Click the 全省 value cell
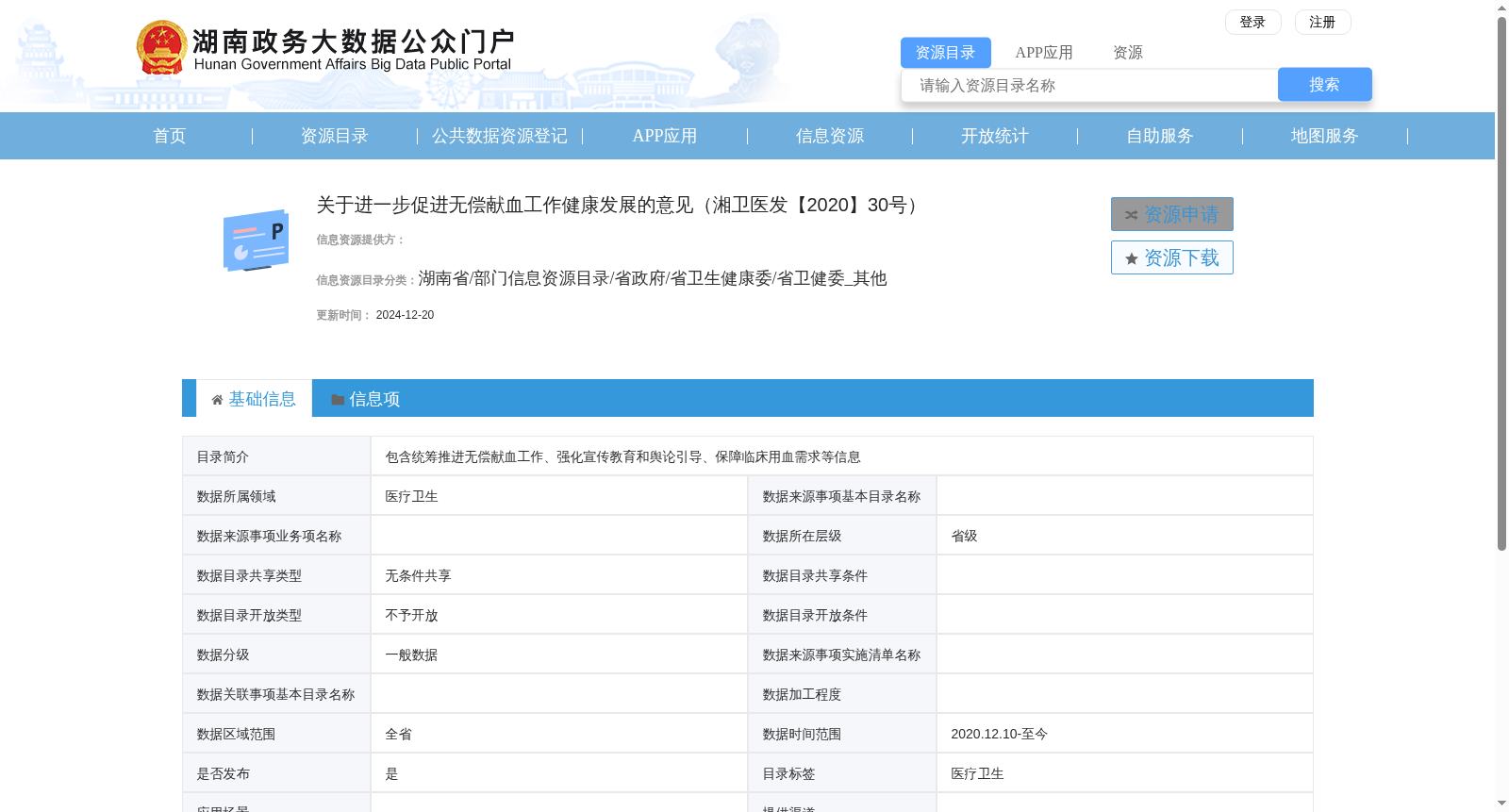1509x812 pixels. coord(559,734)
